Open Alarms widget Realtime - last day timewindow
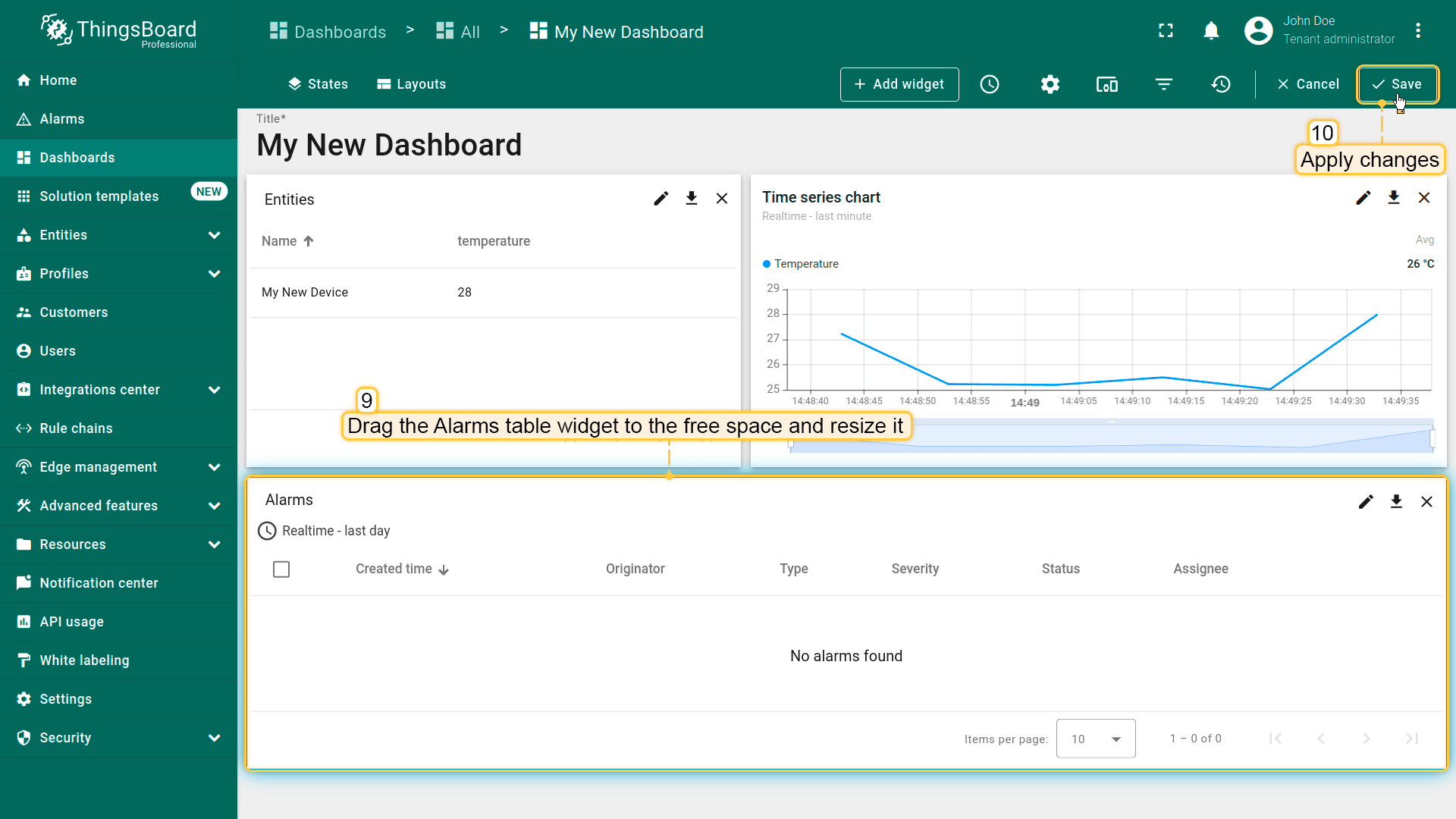 tap(324, 531)
